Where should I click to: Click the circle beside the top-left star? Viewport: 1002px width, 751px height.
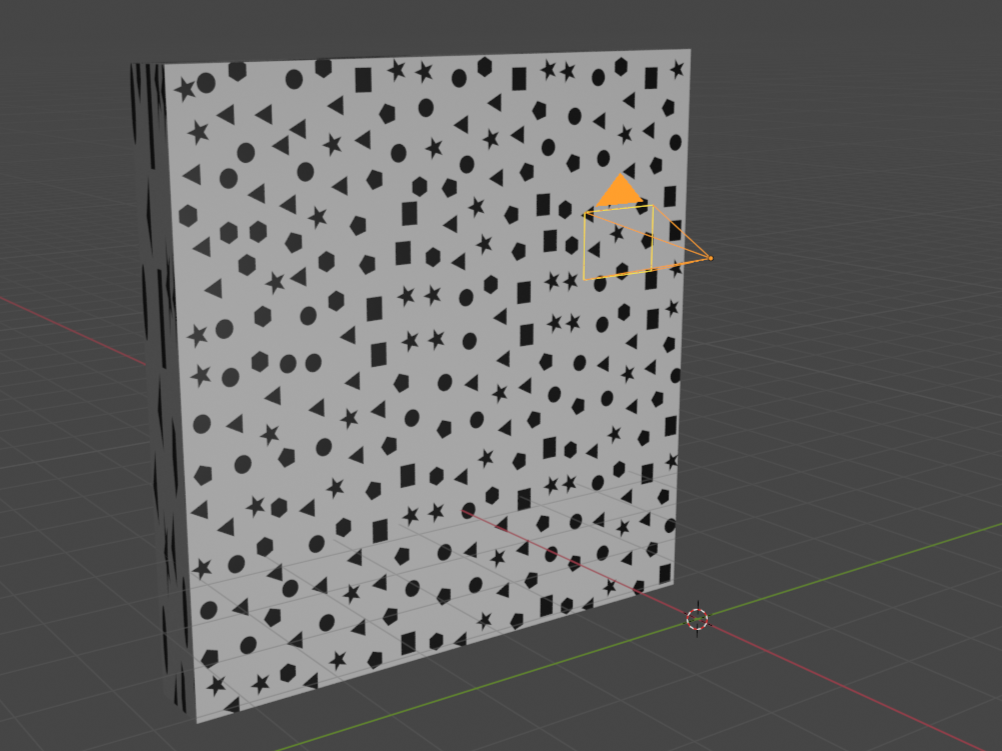[206, 83]
